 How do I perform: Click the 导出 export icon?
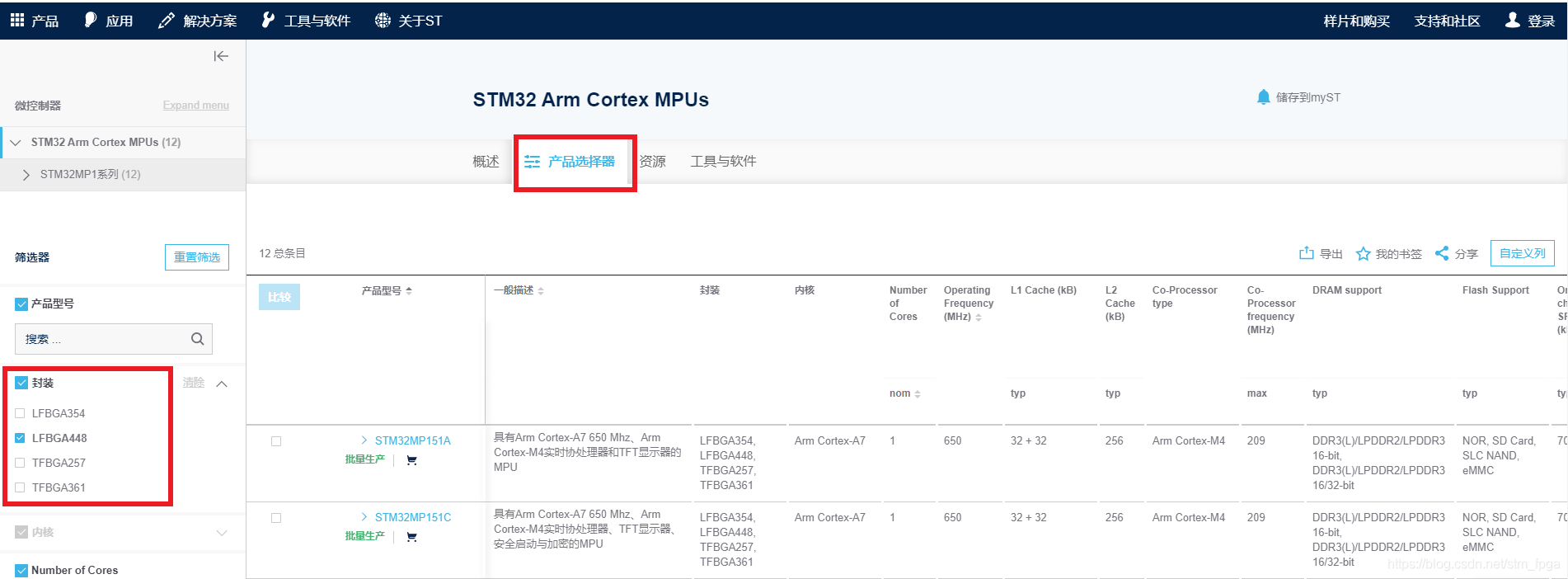pos(1307,253)
